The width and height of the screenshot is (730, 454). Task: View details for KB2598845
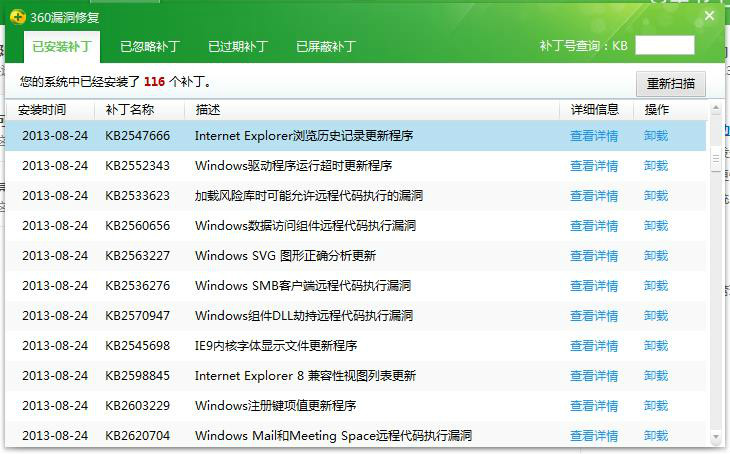pyautogui.click(x=594, y=376)
